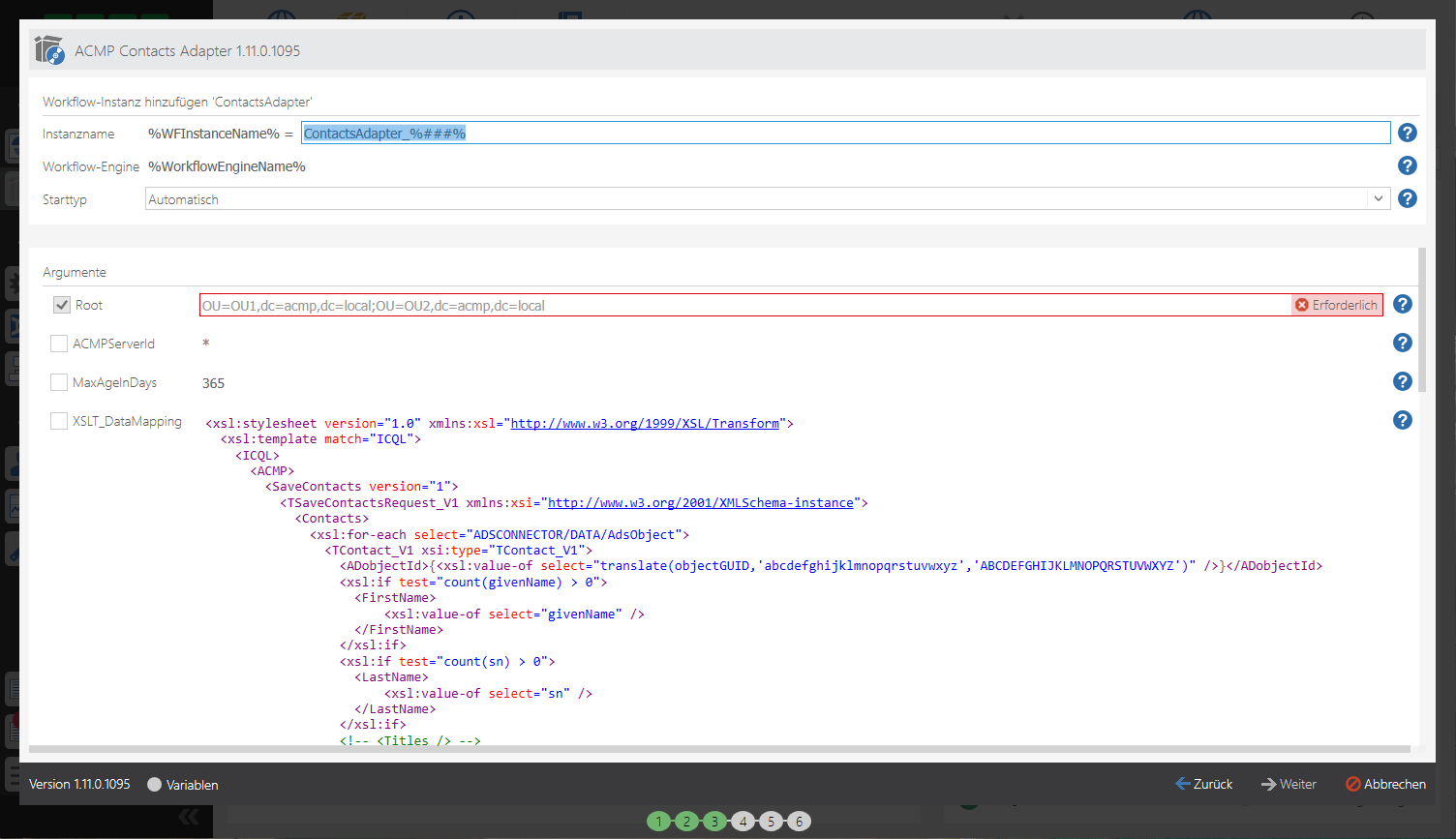Click the %WorkflowEngineName% text

coord(227,166)
